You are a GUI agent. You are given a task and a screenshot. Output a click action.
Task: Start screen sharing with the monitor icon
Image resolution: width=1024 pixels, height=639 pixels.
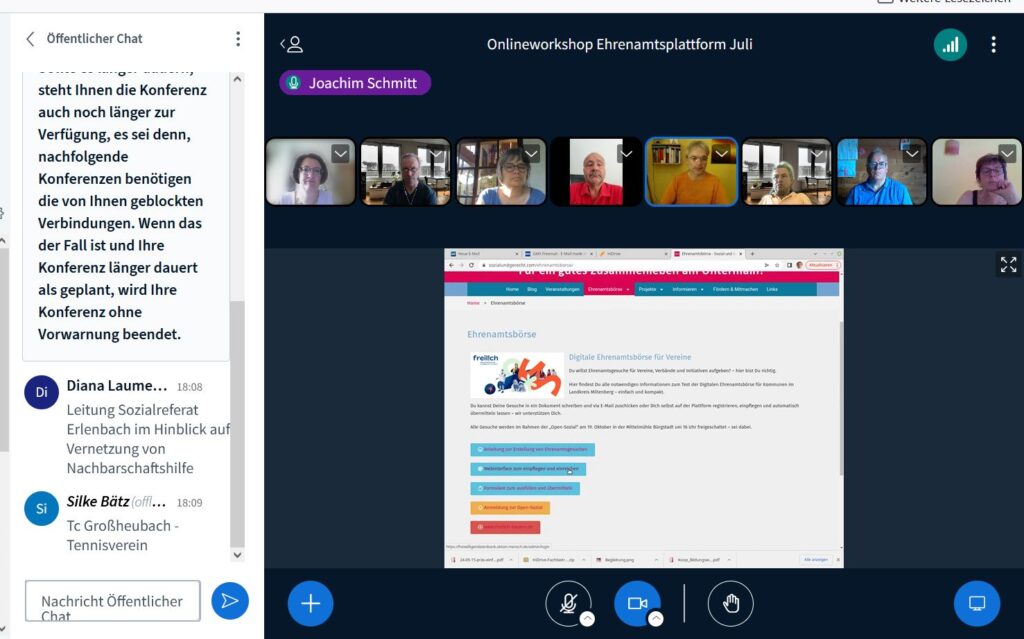977,603
